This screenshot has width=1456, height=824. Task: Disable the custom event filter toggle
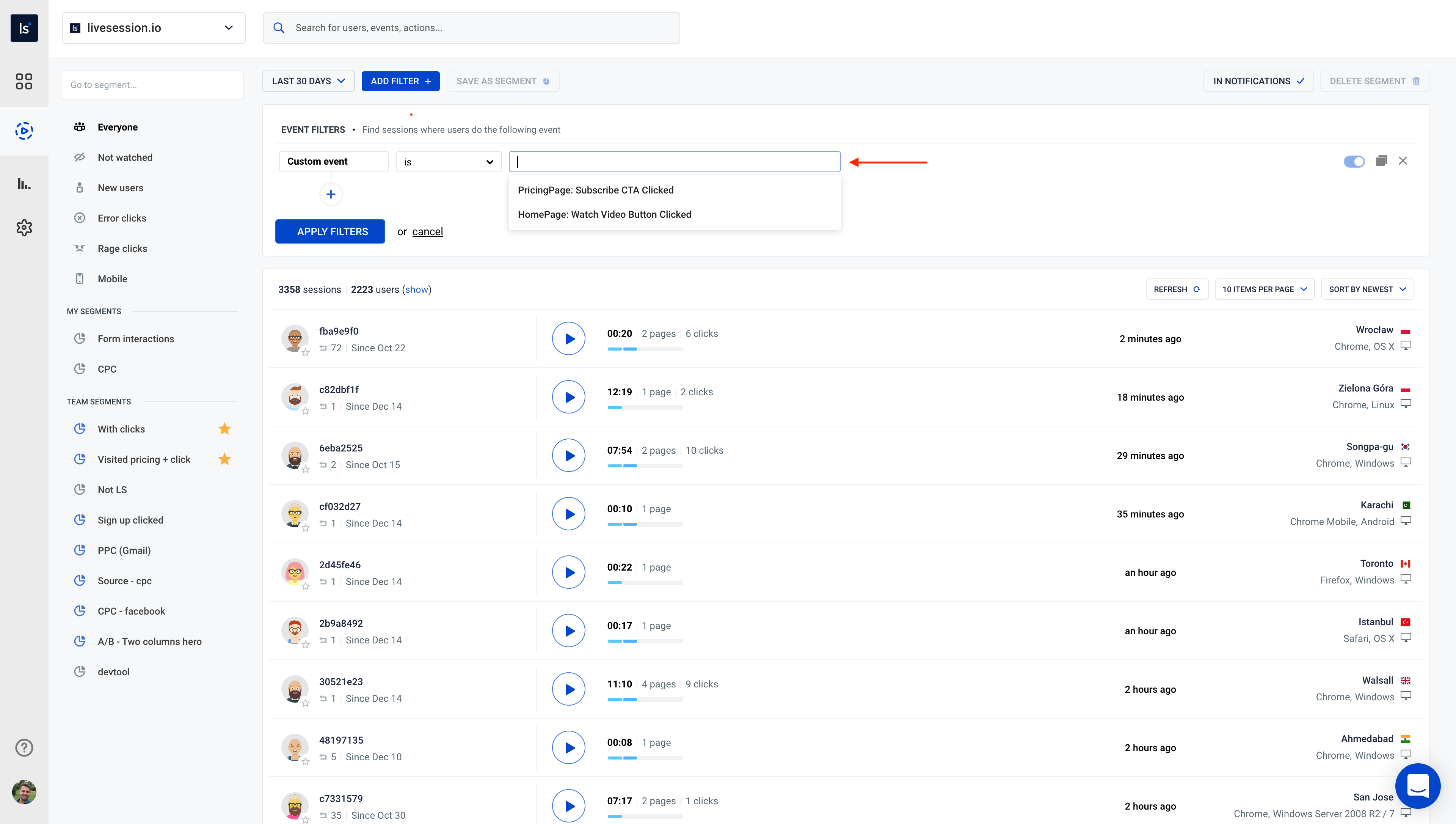tap(1354, 161)
